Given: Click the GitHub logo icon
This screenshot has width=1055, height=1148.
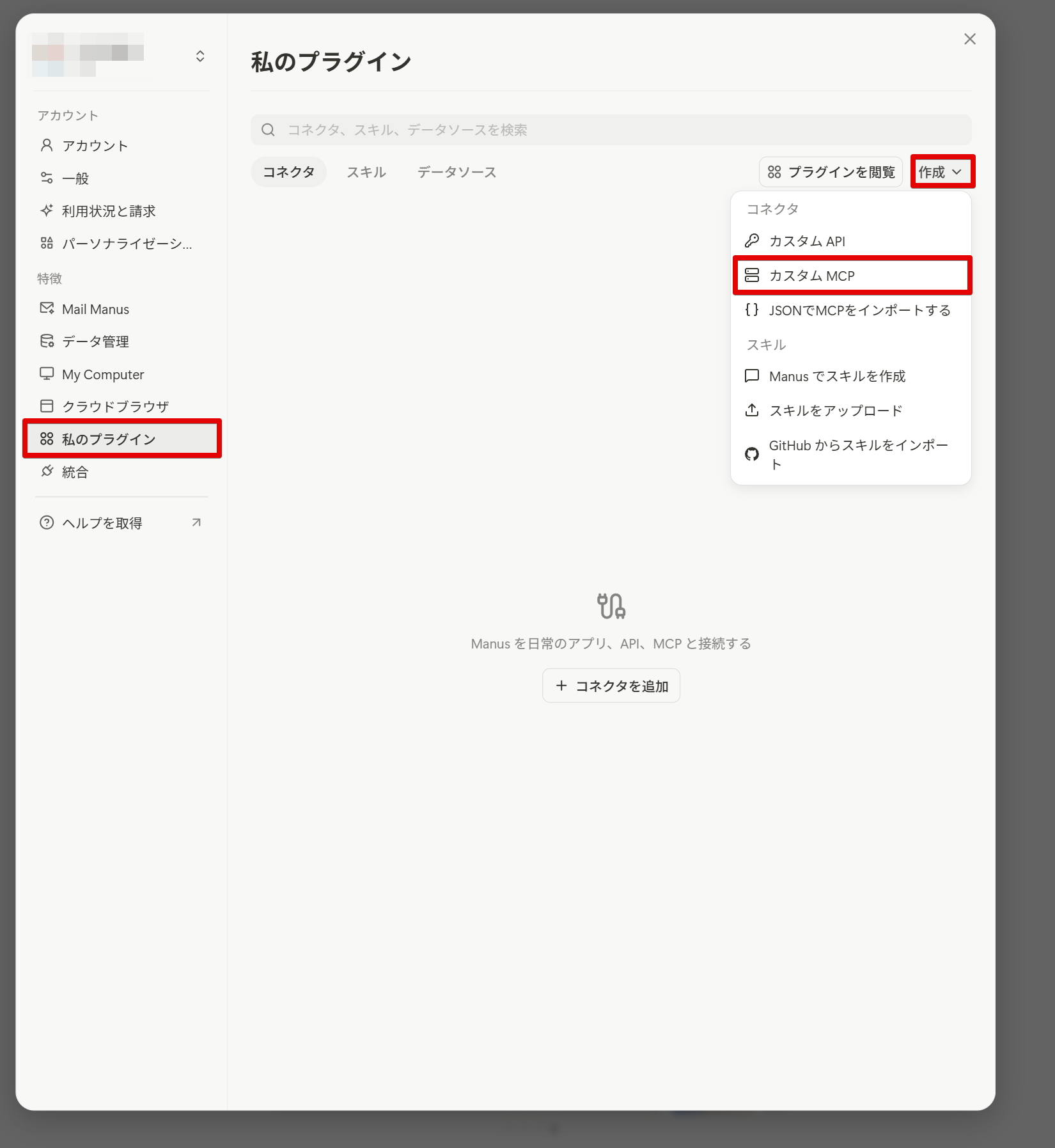Looking at the screenshot, I should (752, 454).
